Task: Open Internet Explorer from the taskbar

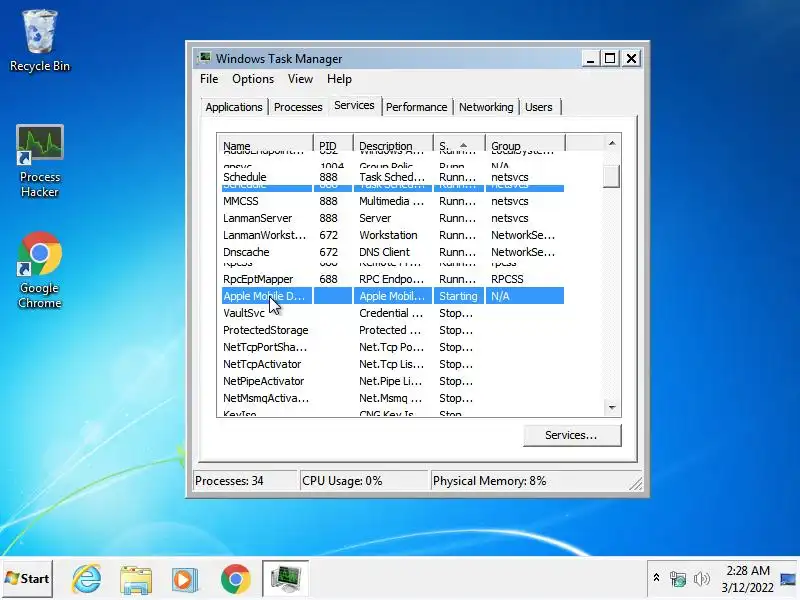Action: coord(87,579)
